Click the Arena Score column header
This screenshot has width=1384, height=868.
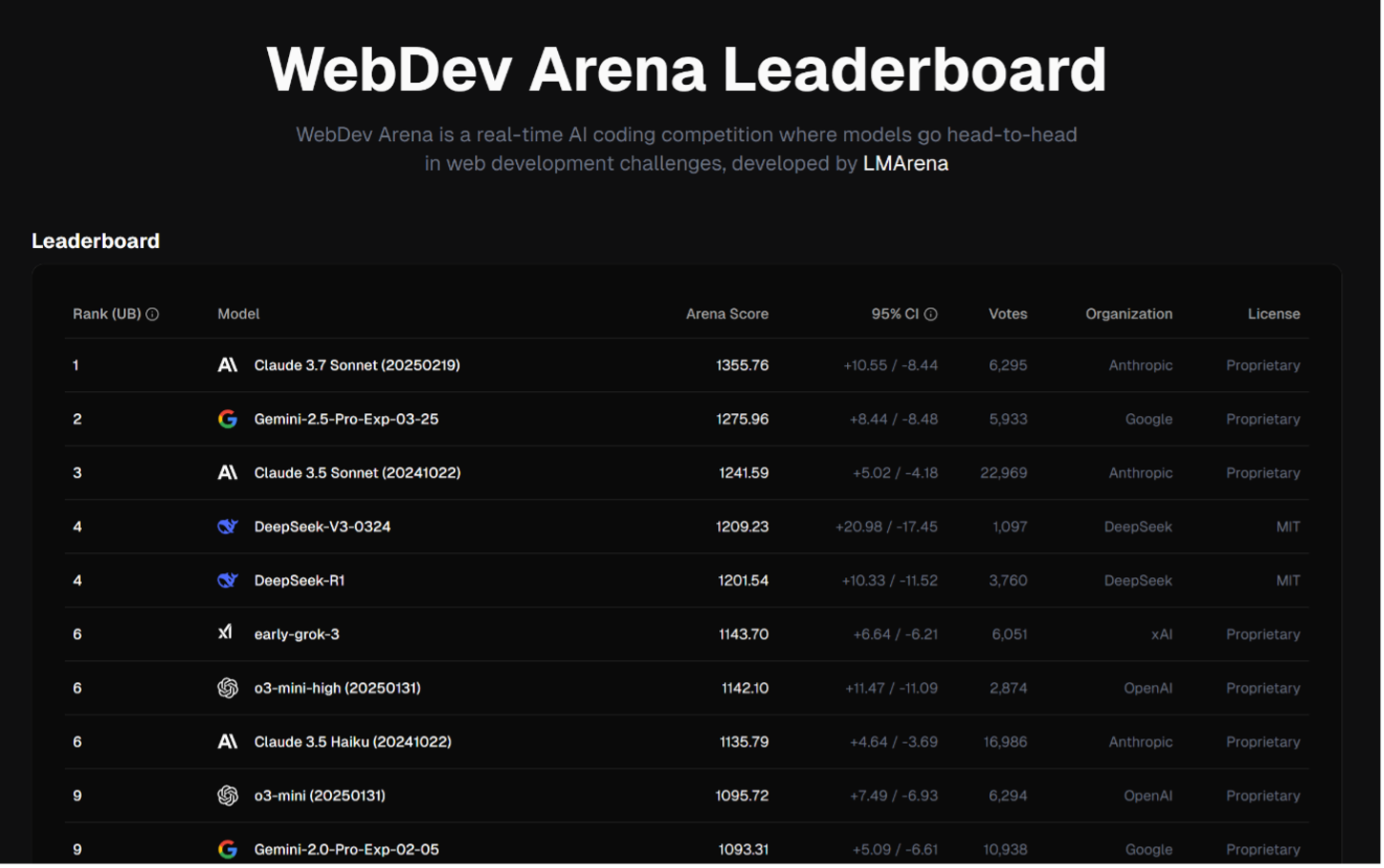point(729,315)
